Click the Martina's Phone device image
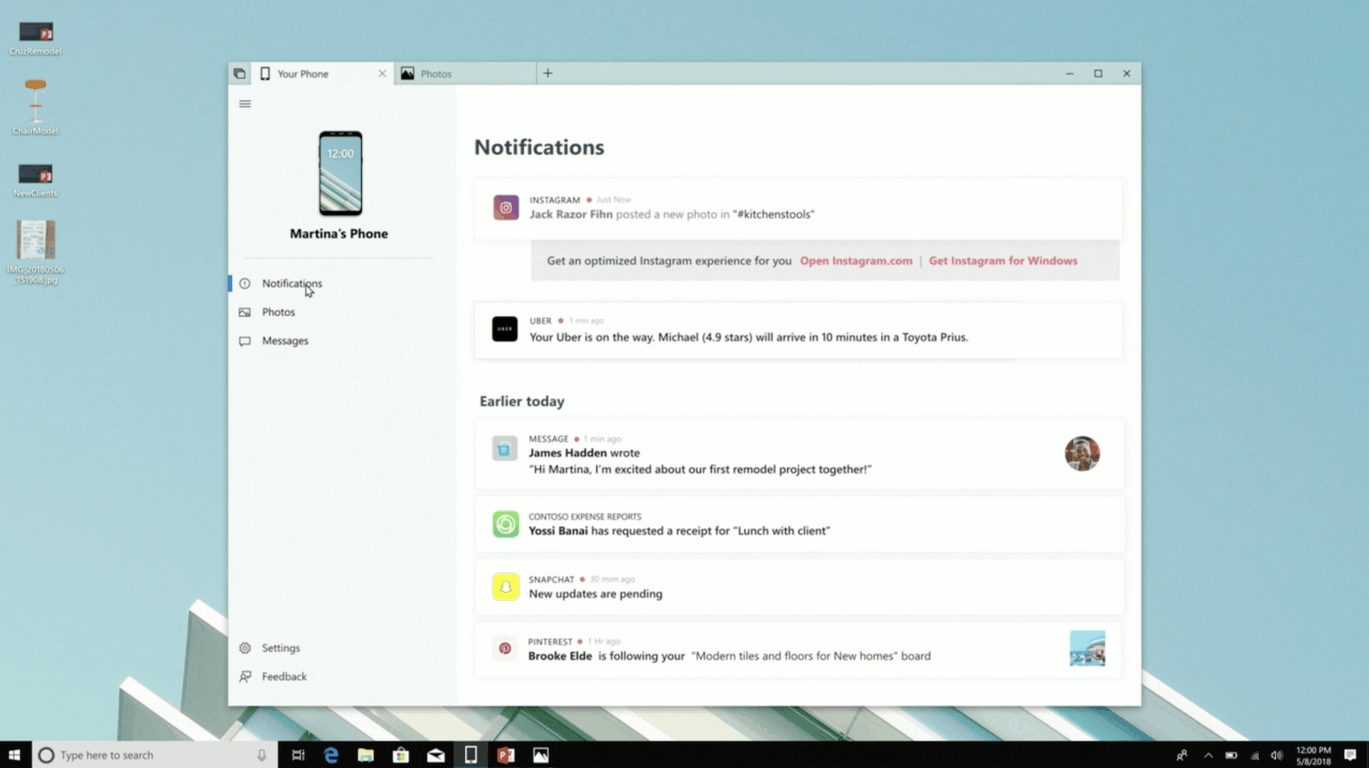The image size is (1369, 768). (x=340, y=173)
